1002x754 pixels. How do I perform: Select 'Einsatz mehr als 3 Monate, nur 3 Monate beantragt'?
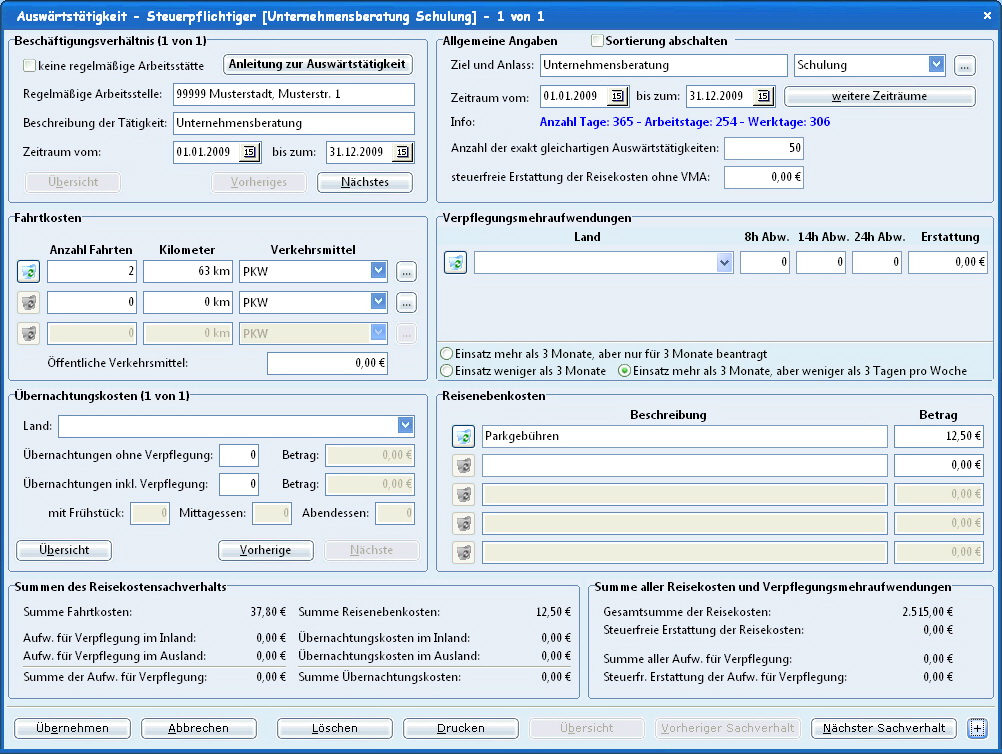[x=446, y=354]
